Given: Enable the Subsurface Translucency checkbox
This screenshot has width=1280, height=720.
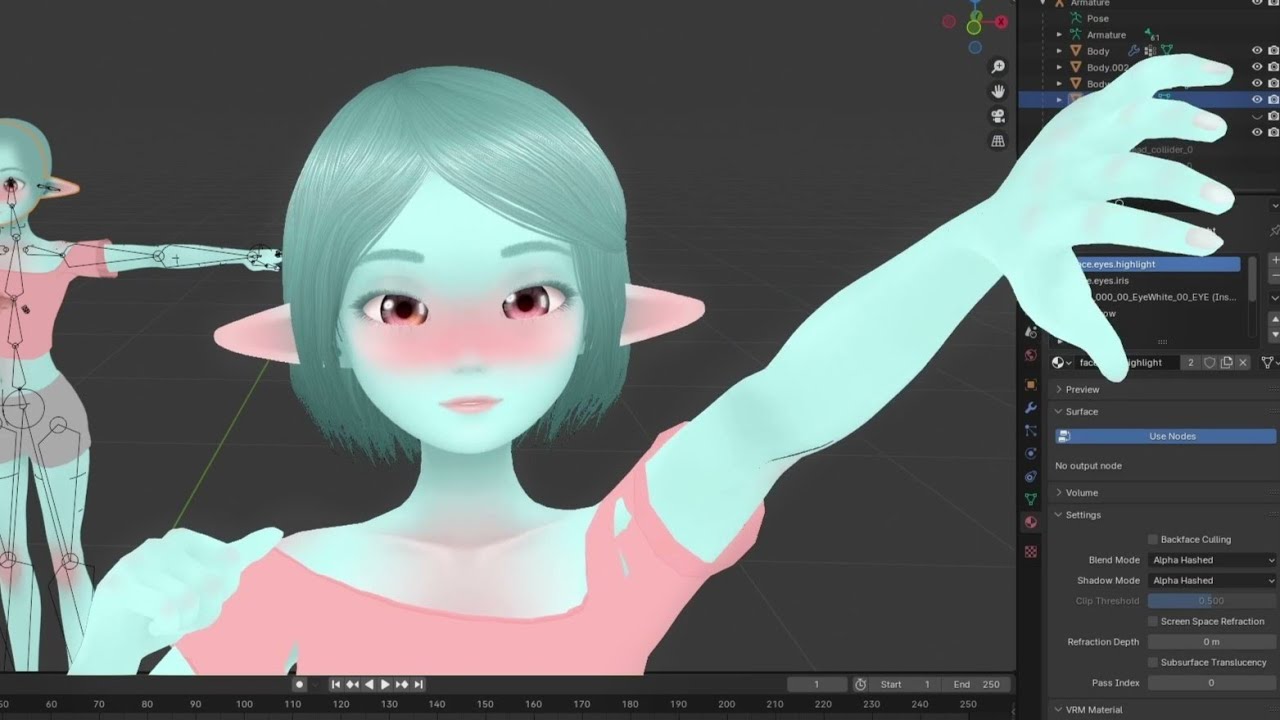Looking at the screenshot, I should (1153, 662).
